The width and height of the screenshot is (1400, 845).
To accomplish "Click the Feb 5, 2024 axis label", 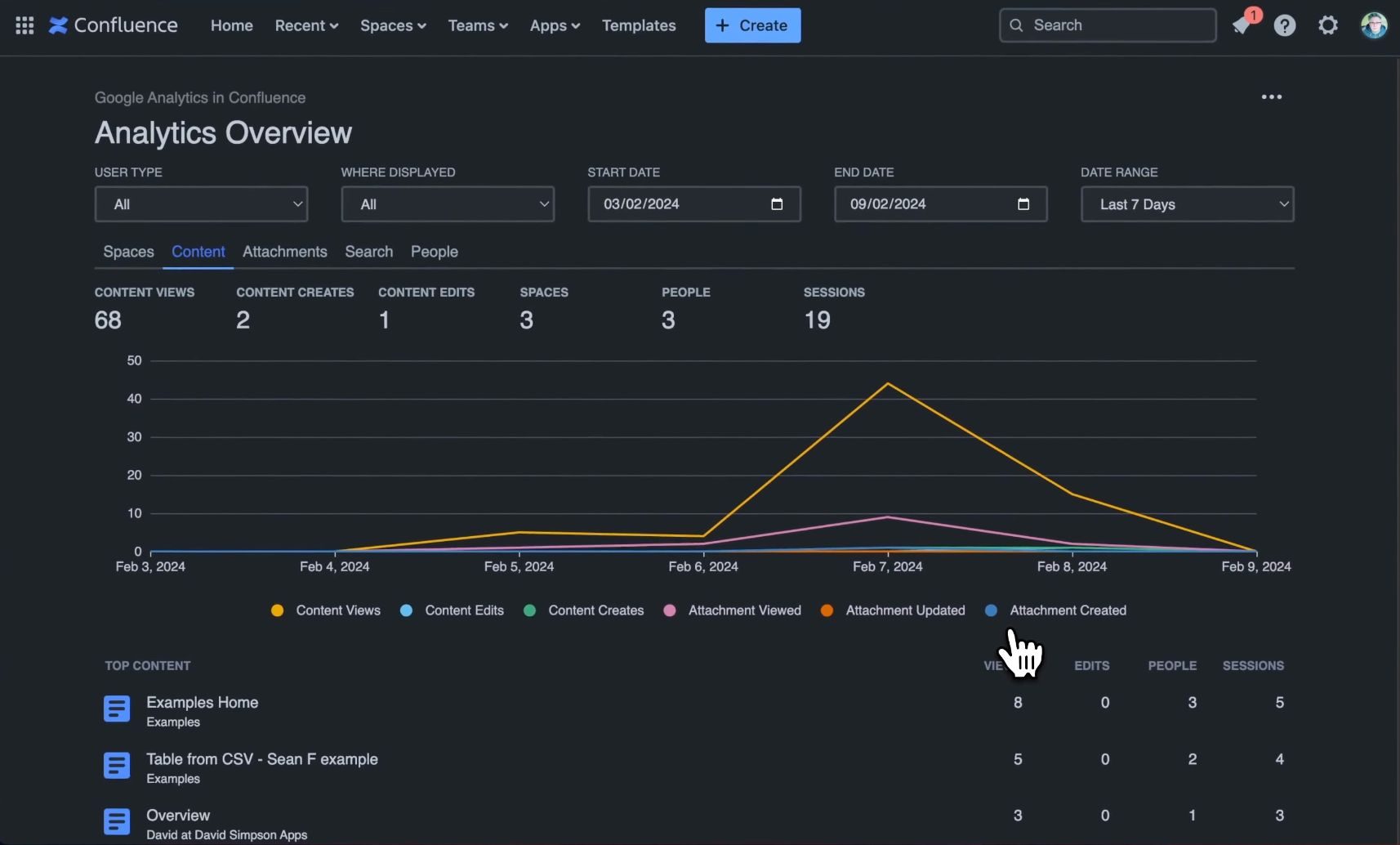I will coord(519,566).
